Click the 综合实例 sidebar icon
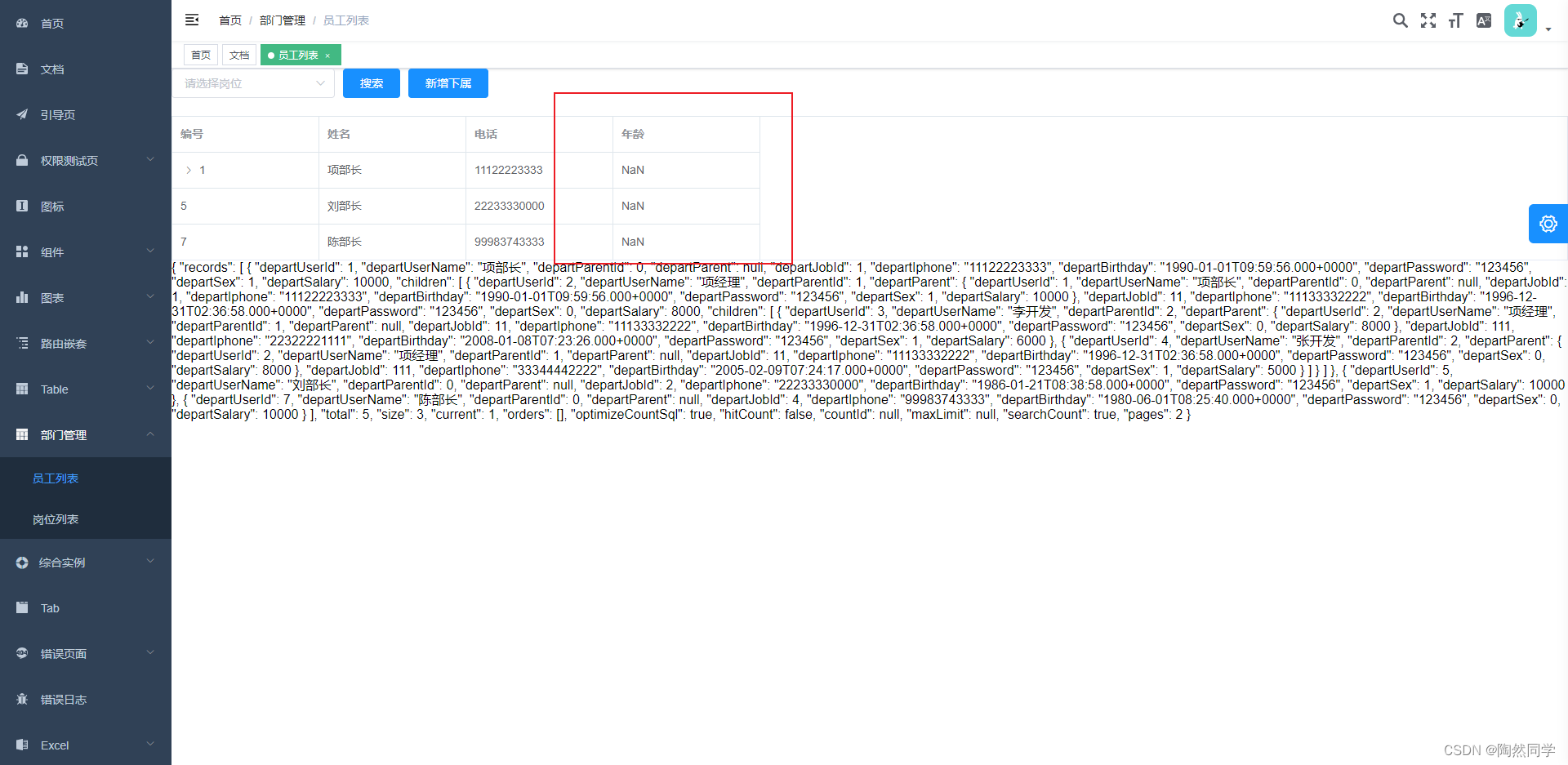Image resolution: width=1568 pixels, height=765 pixels. 22,562
